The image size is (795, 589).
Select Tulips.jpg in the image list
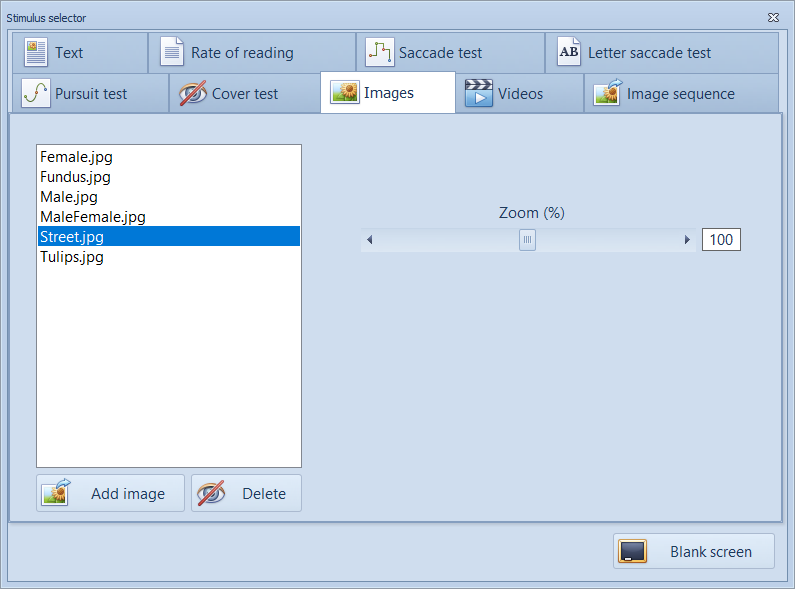coord(72,257)
